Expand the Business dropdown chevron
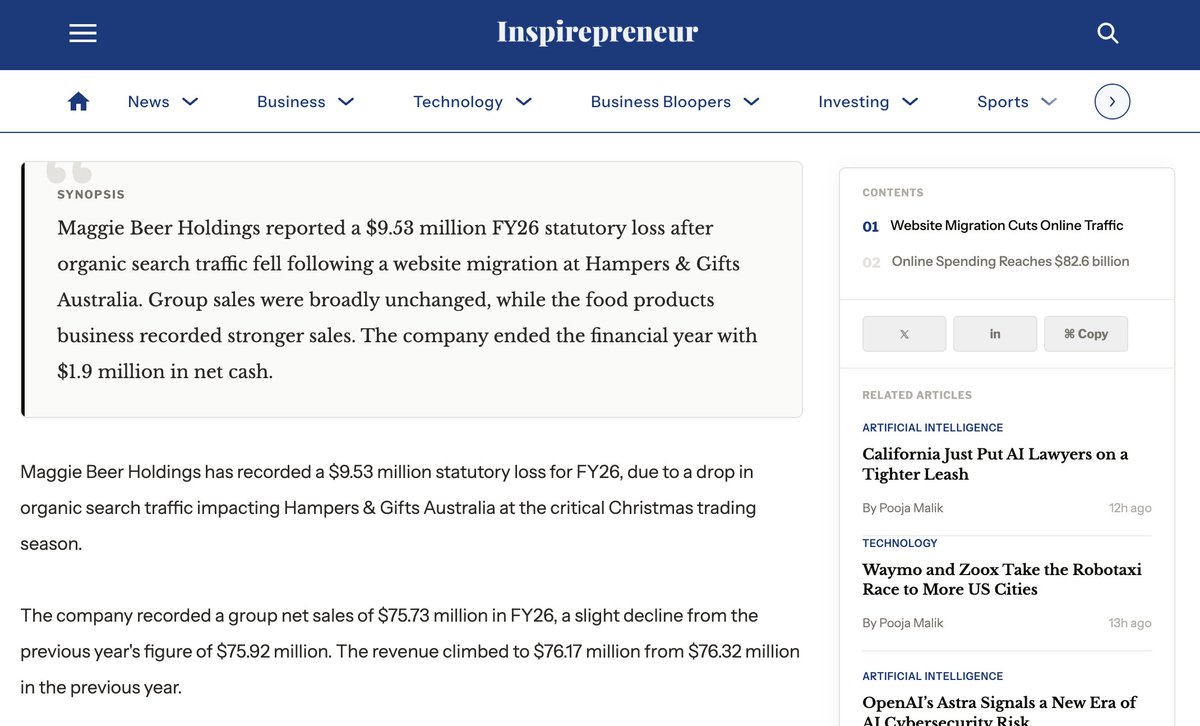This screenshot has height=726, width=1200. click(x=346, y=102)
